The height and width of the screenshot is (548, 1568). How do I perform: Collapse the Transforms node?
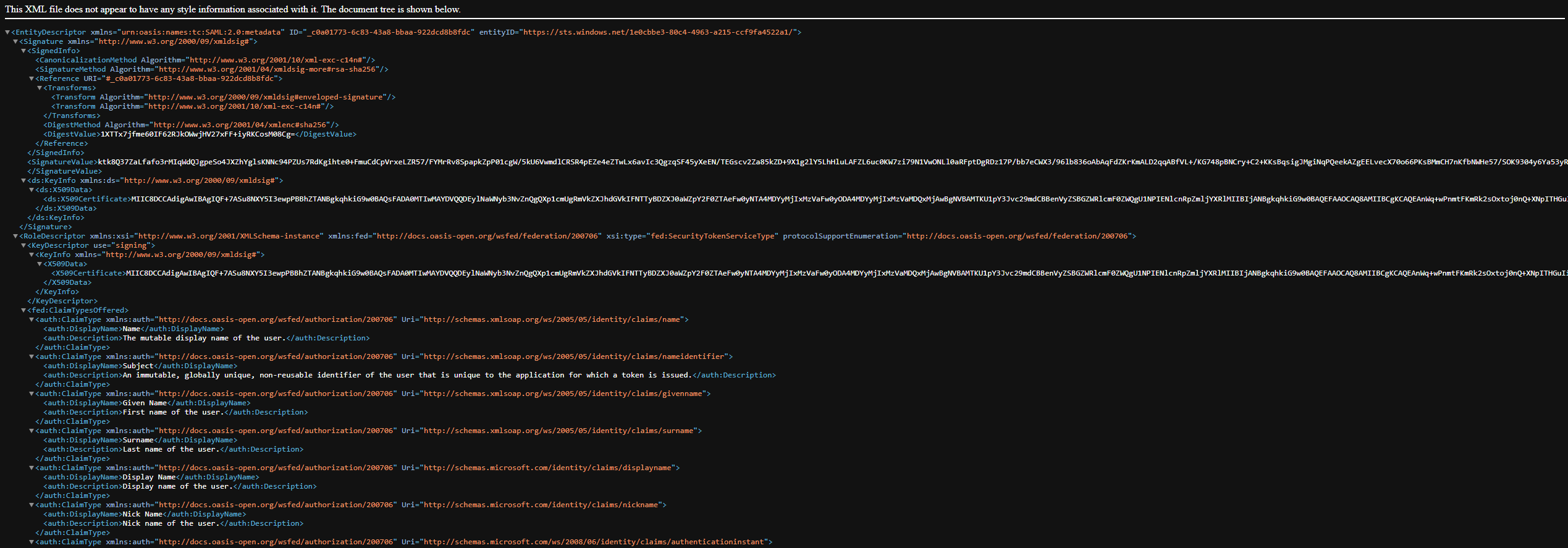point(40,88)
